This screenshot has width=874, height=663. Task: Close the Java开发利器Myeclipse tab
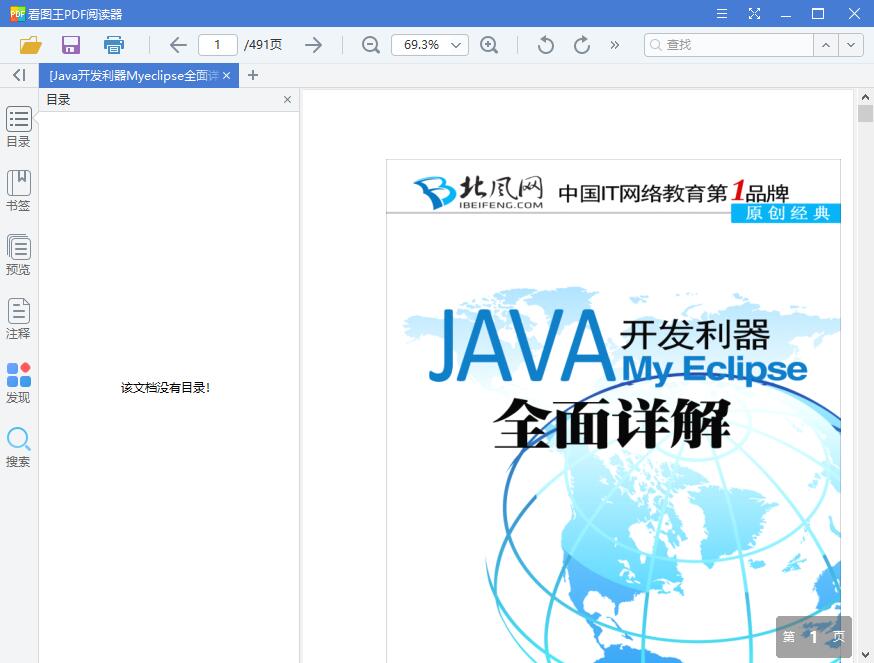(226, 75)
